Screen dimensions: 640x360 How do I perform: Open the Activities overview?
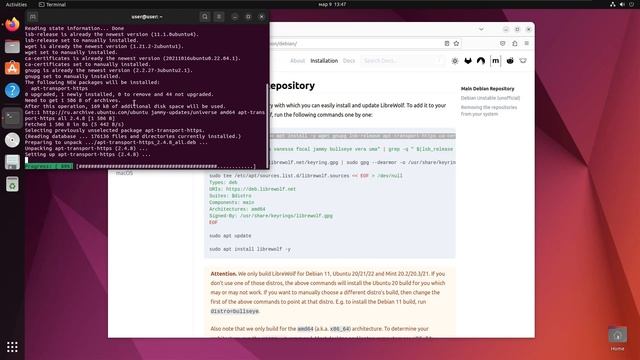[16, 4]
